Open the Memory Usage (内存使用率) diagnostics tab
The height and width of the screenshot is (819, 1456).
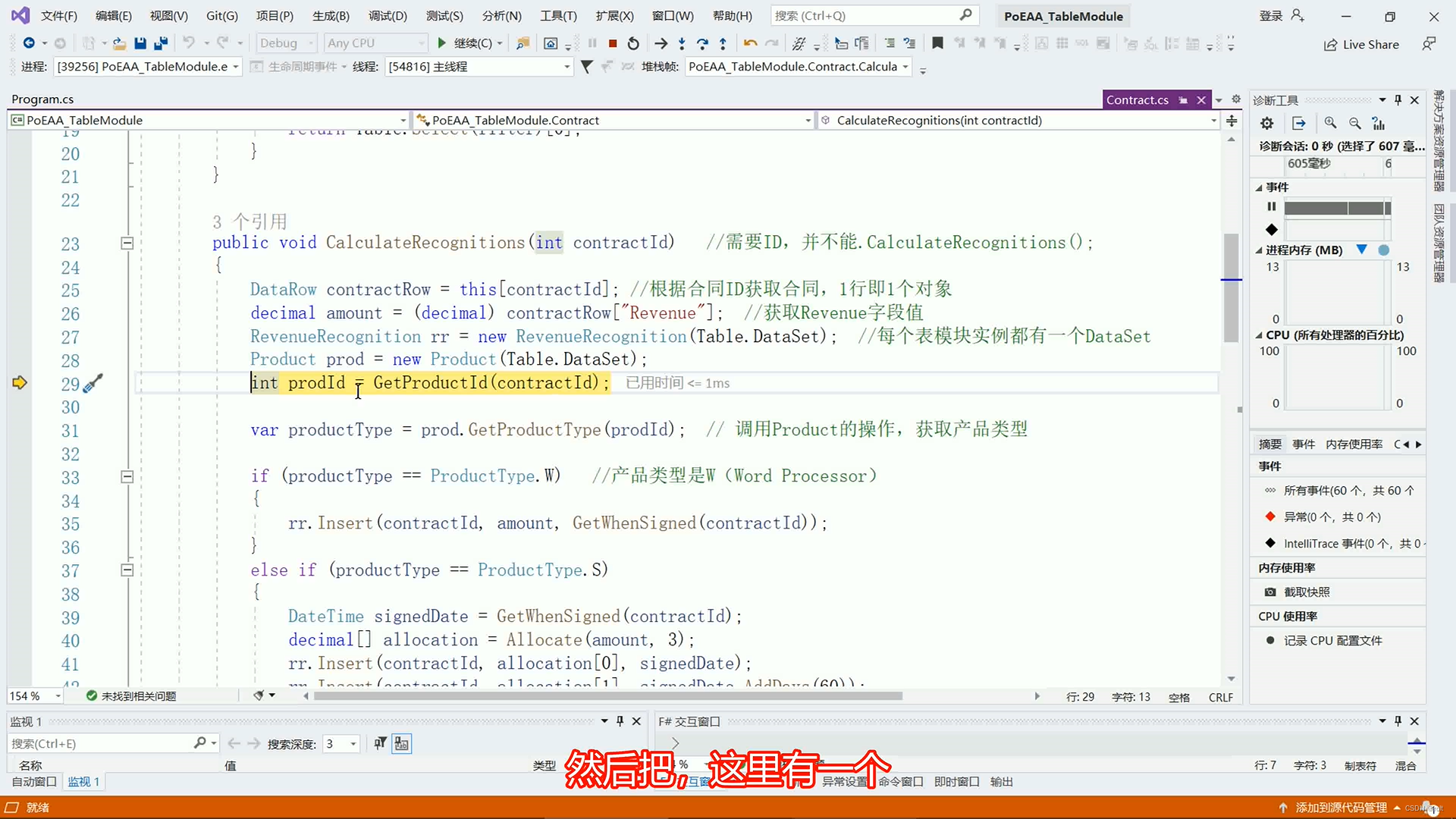click(x=1354, y=444)
